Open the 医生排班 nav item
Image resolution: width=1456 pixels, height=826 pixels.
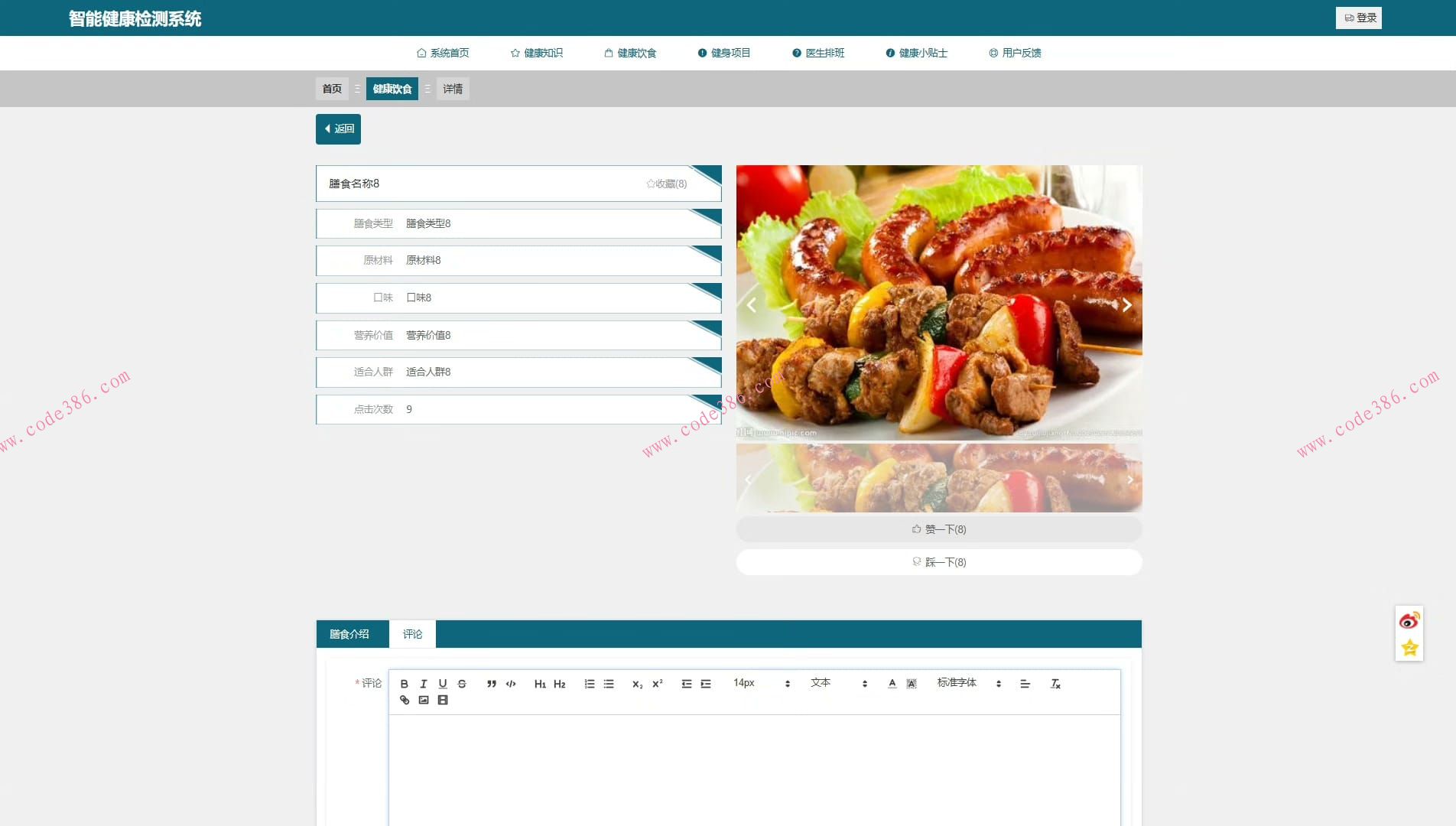818,53
